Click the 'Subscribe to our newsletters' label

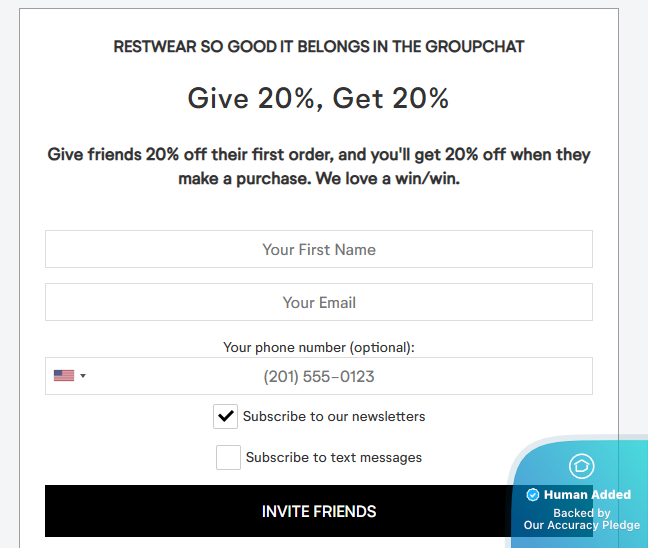coord(334,417)
